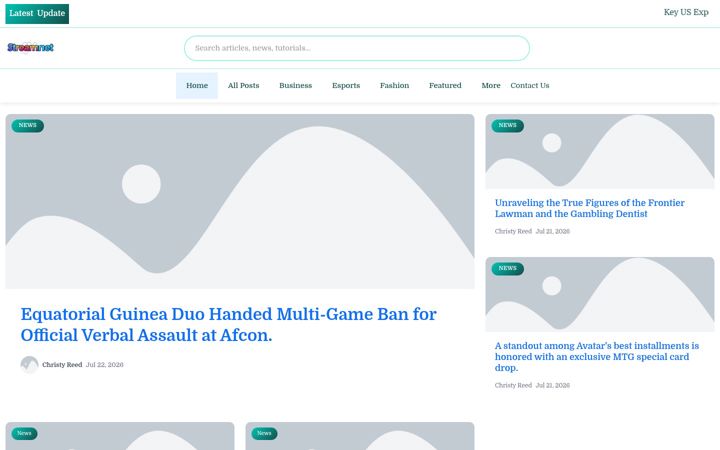Open the Streamnet logo homepage link
Viewport: 720px width, 450px height.
pos(30,47)
